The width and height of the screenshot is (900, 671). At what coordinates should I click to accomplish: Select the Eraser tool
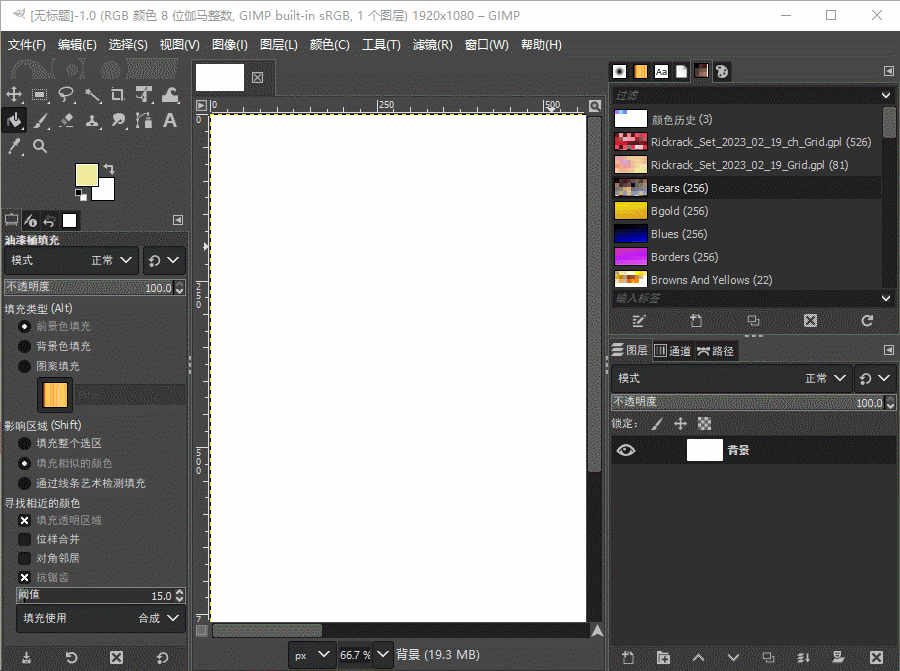tap(66, 121)
